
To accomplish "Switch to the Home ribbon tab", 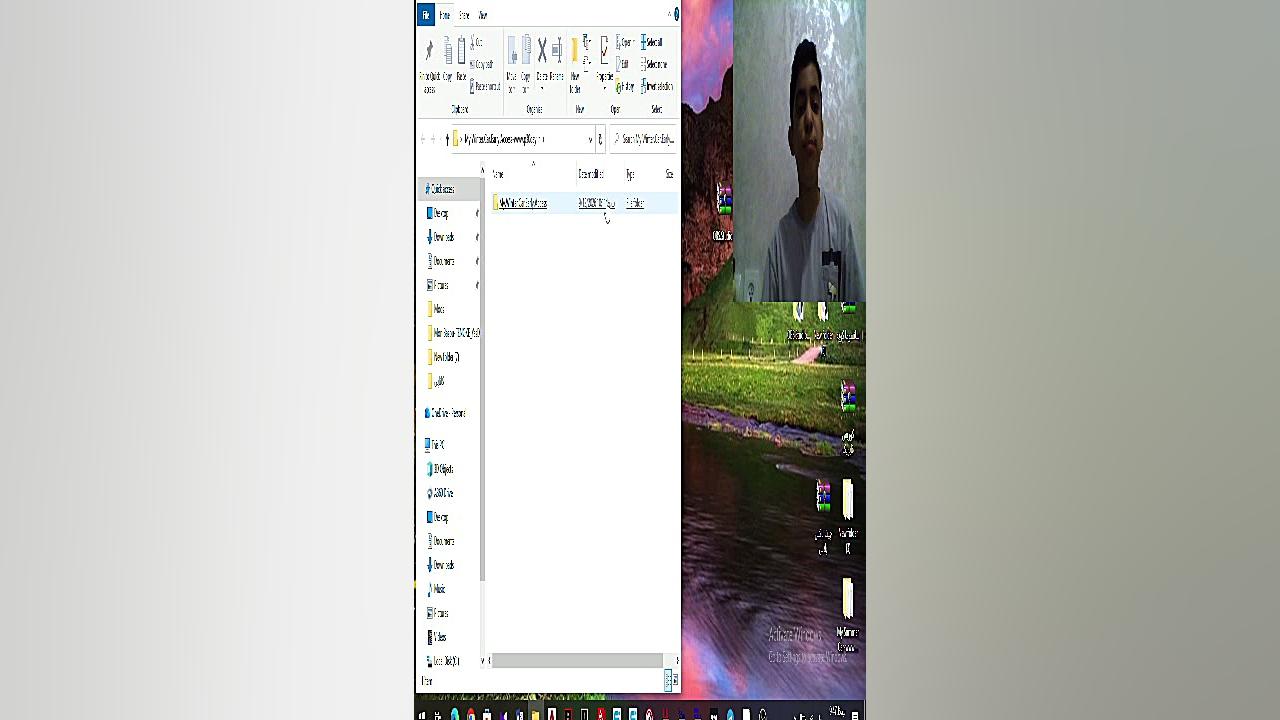I will (x=445, y=15).
